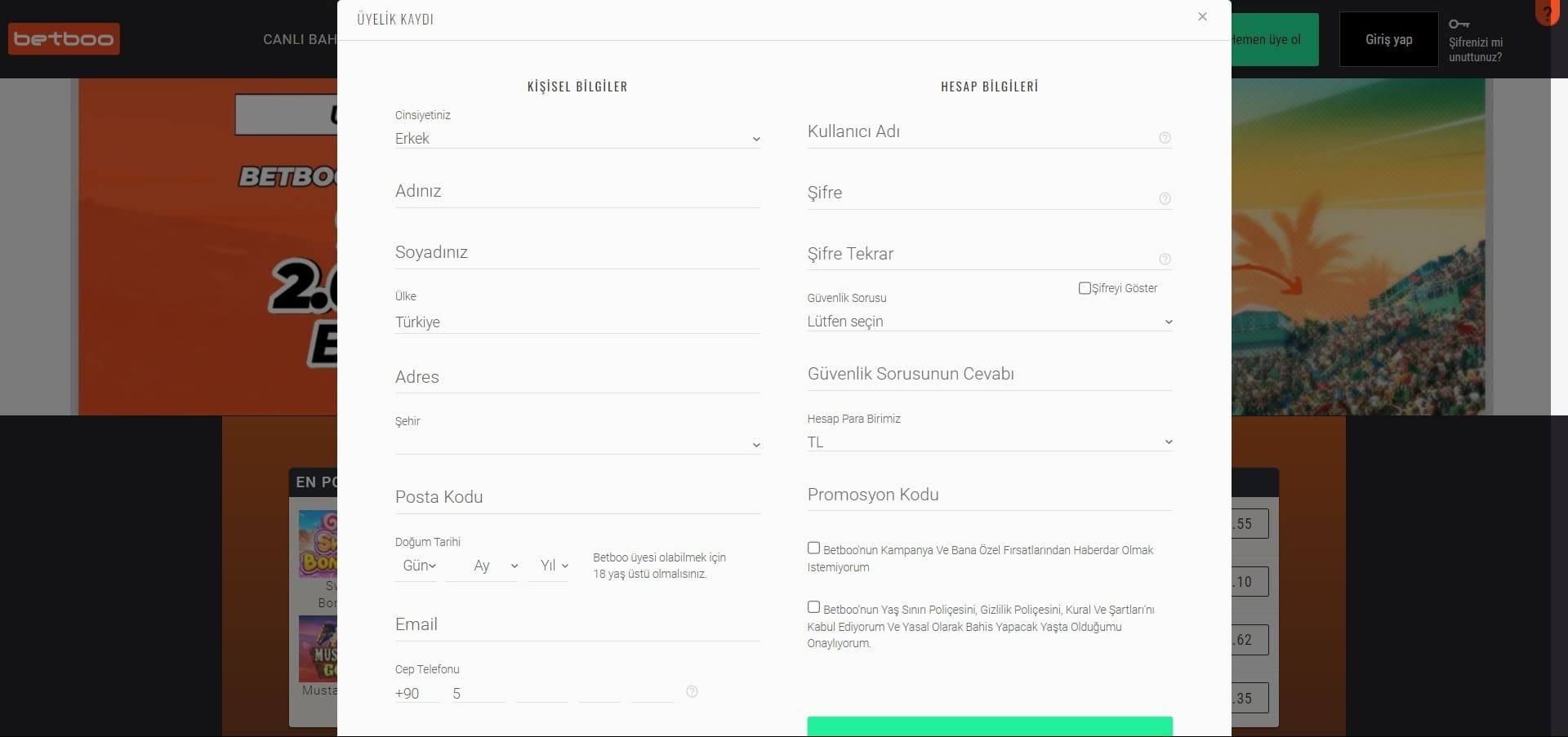The image size is (1568, 737).
Task: Enable the Şifreyi Göster checkbox
Action: tap(1085, 288)
